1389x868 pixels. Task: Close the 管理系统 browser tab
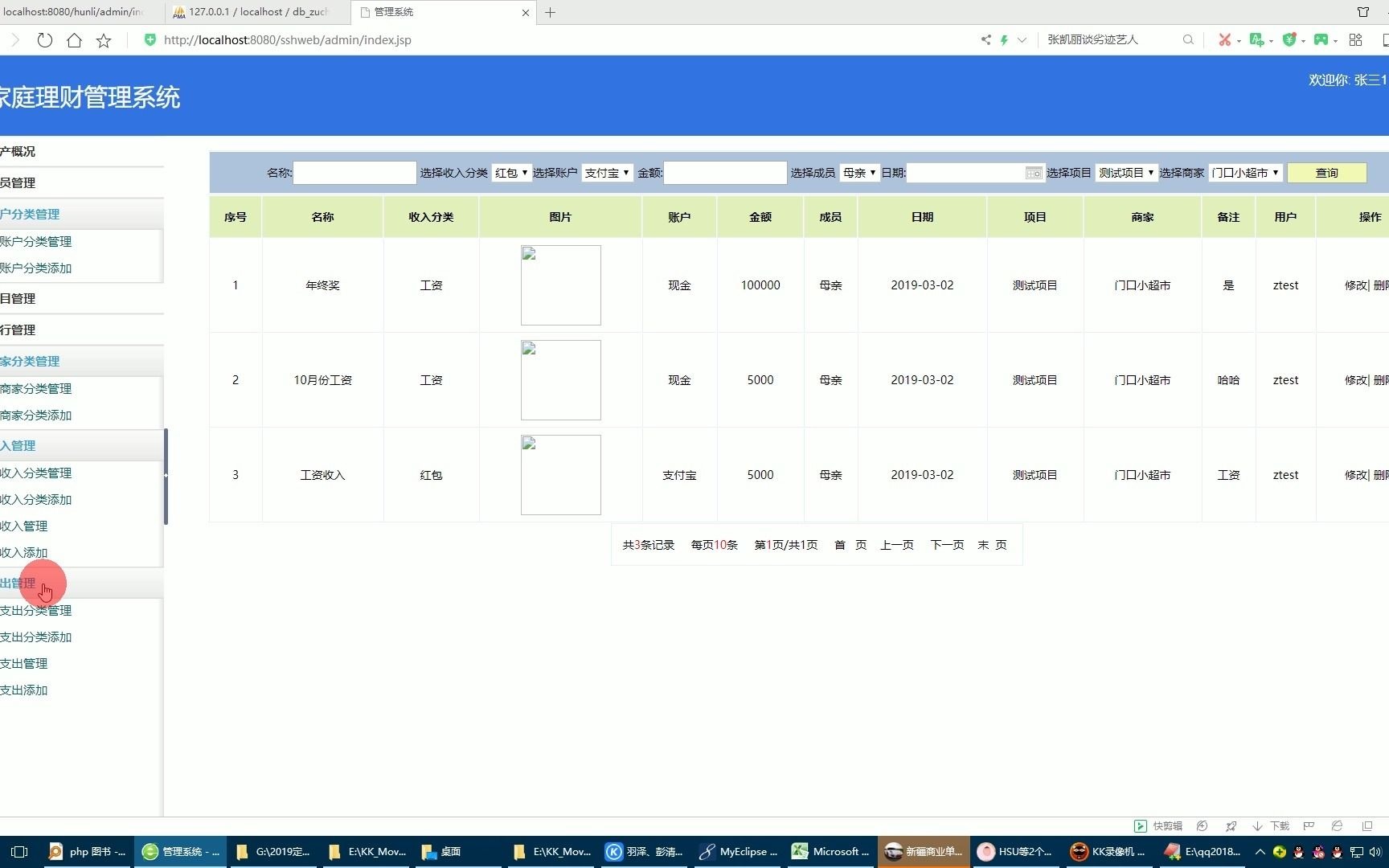coord(526,13)
